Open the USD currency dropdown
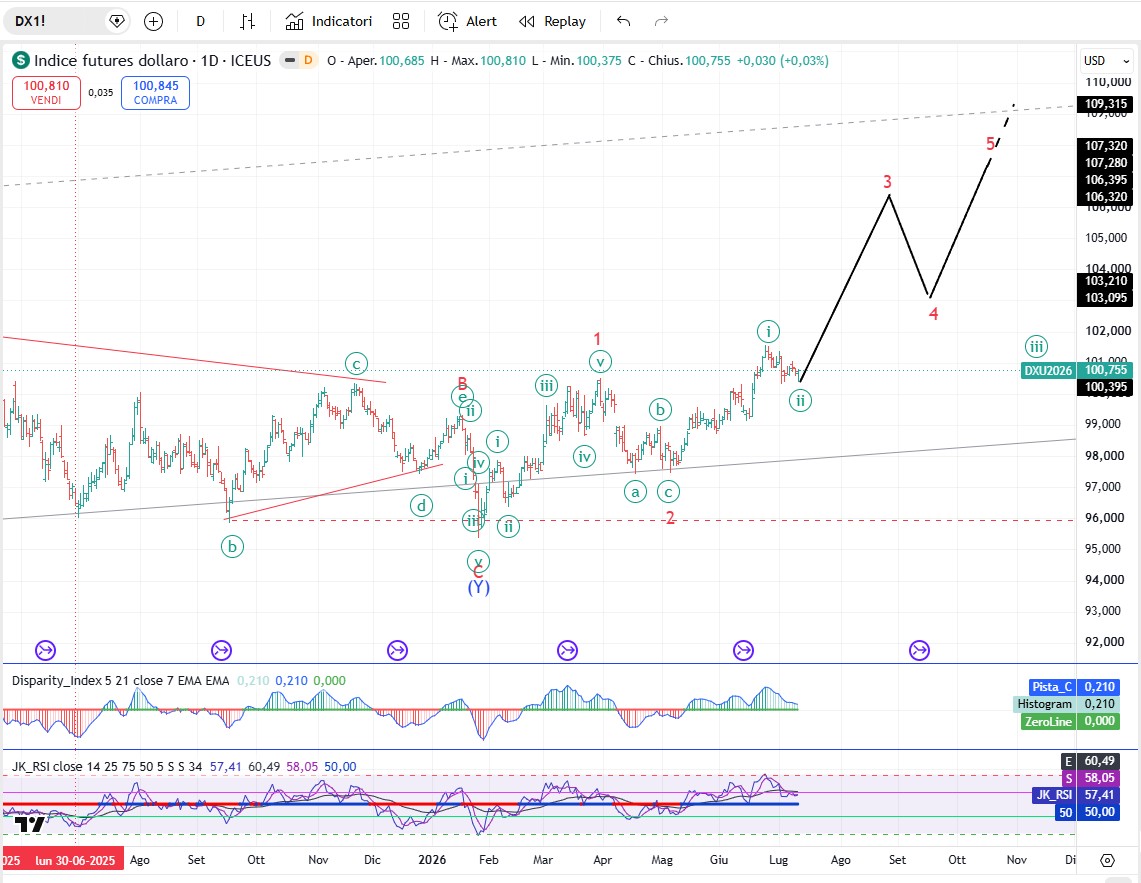1141x883 pixels. tap(1107, 60)
